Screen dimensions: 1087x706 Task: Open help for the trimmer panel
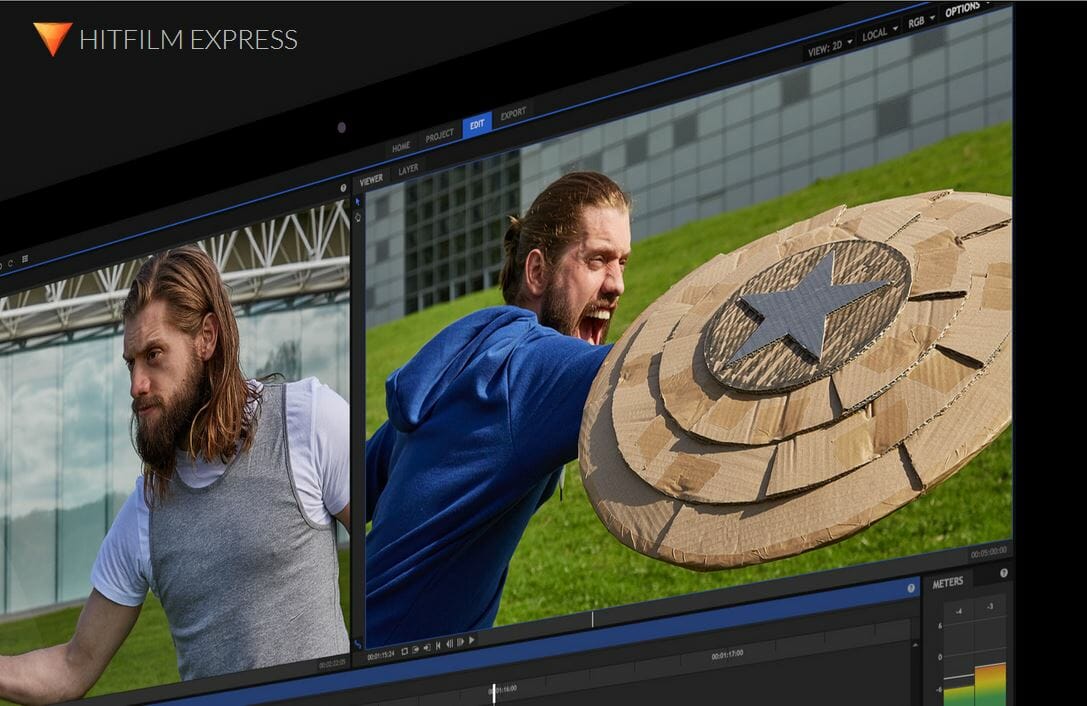(x=342, y=187)
